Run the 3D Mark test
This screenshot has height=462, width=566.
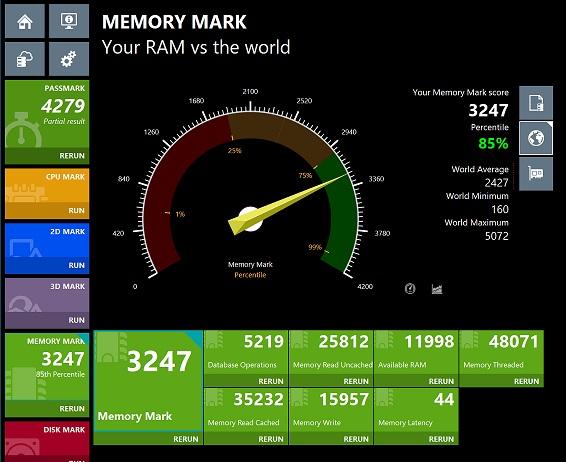tap(76, 320)
